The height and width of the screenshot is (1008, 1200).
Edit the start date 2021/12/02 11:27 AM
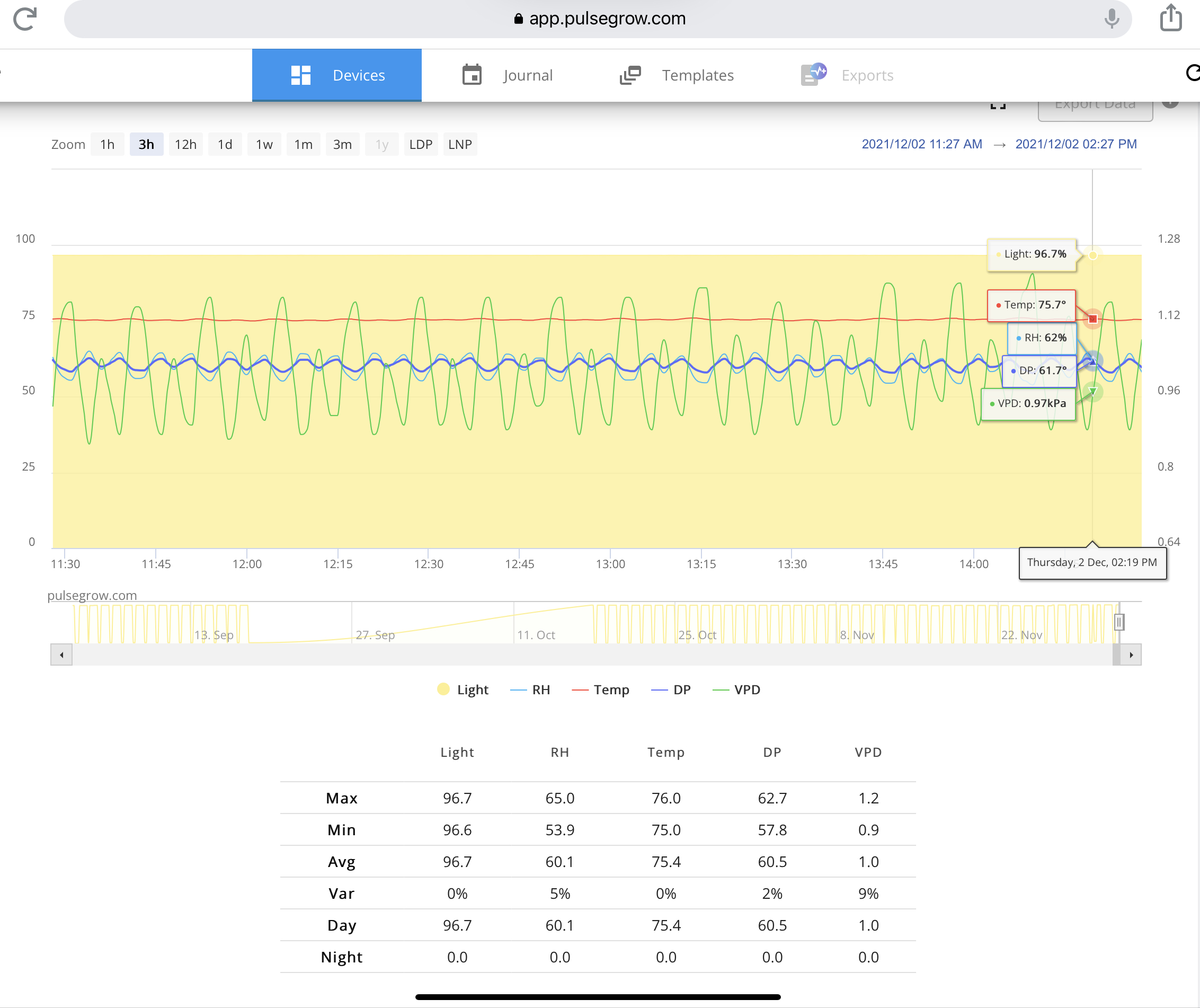pos(922,144)
